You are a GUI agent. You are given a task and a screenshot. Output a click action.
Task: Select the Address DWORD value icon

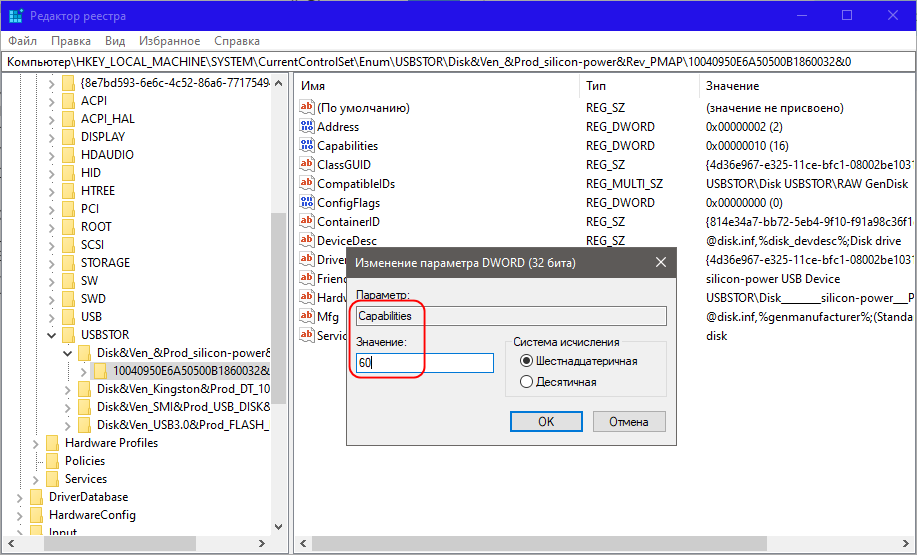pos(307,127)
